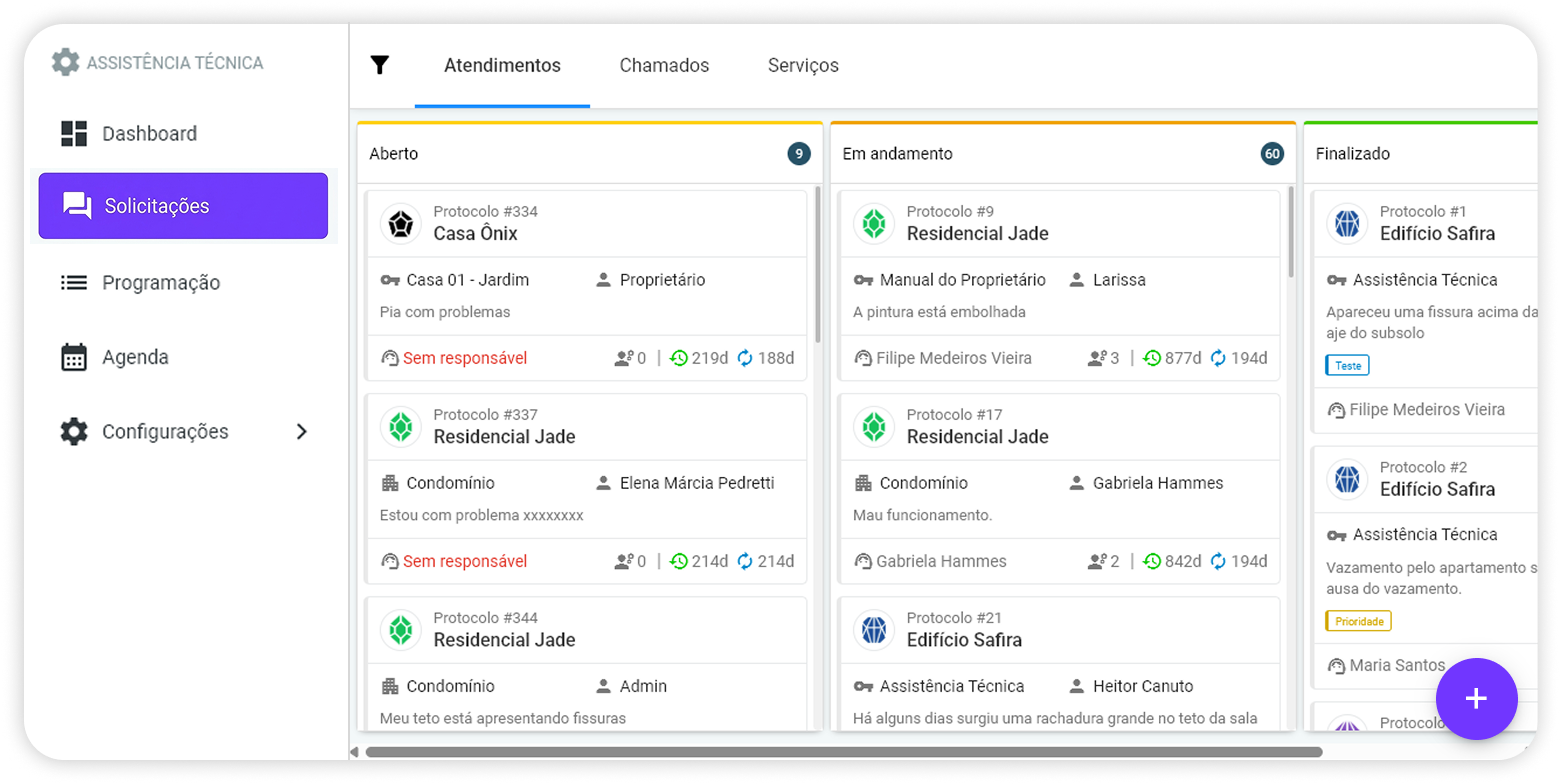Click the building icon on protocol #337
This screenshot has width=1560, height=784.
click(x=388, y=483)
